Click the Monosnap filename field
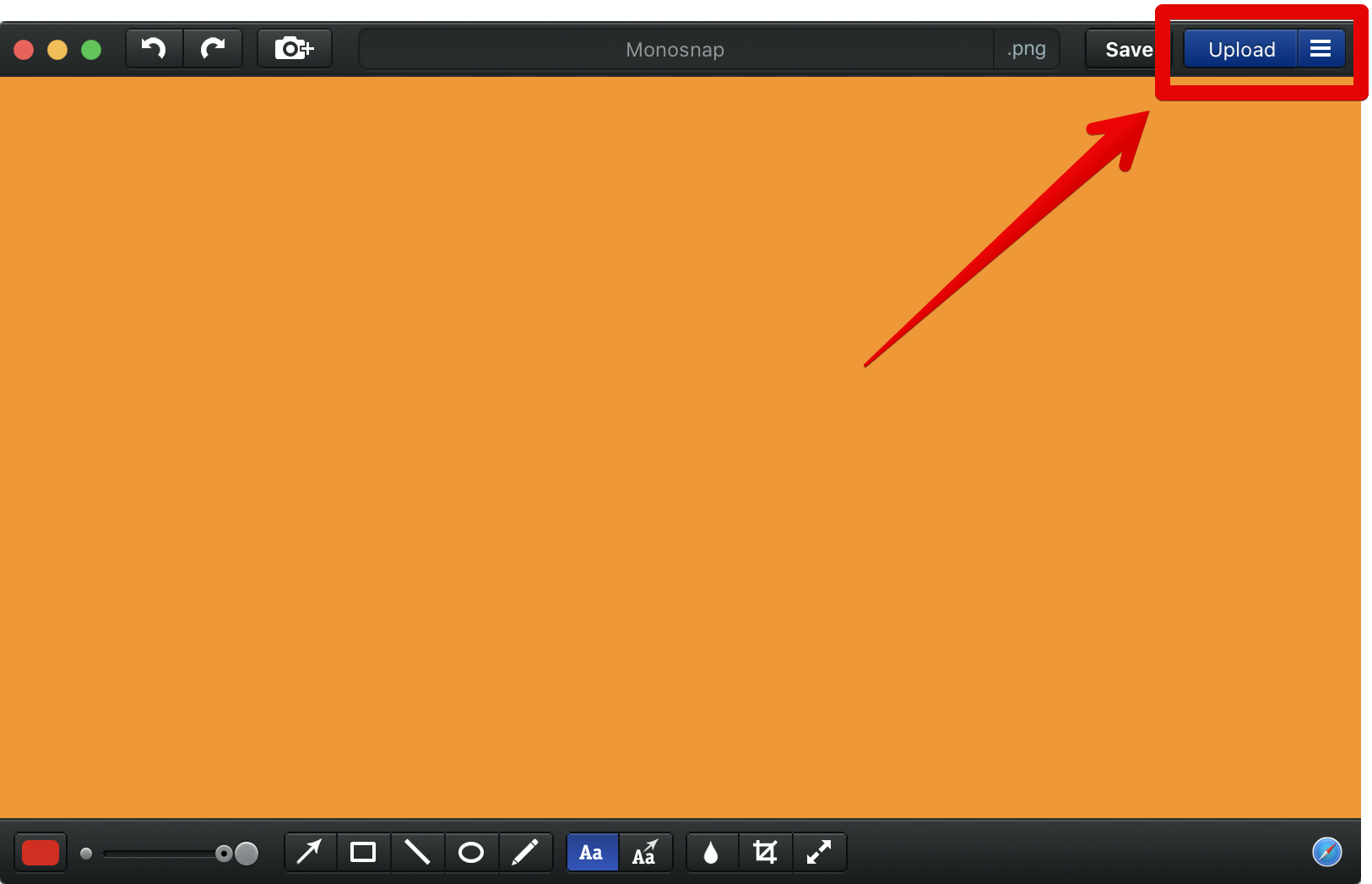1372x884 pixels. pyautogui.click(x=675, y=49)
